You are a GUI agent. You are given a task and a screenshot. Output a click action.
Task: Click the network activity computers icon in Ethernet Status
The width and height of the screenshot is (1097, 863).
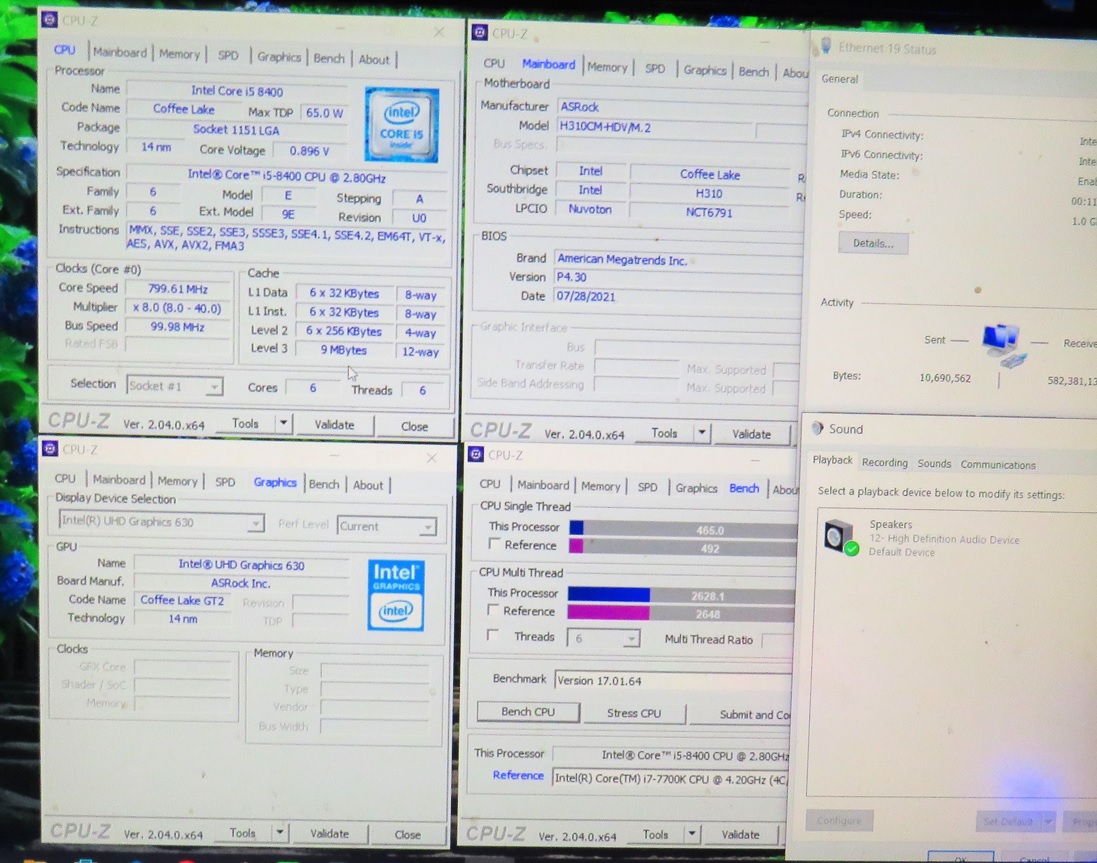(x=1001, y=345)
